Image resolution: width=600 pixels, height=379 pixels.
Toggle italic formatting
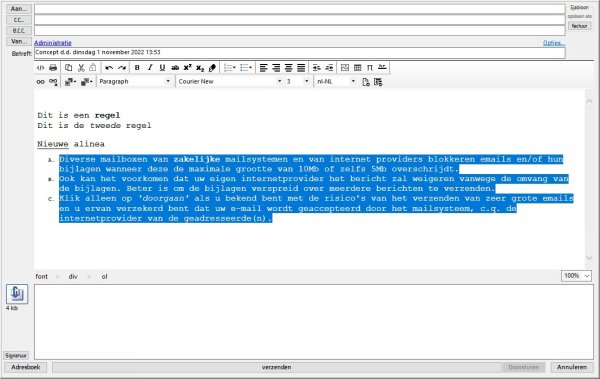pyautogui.click(x=150, y=68)
